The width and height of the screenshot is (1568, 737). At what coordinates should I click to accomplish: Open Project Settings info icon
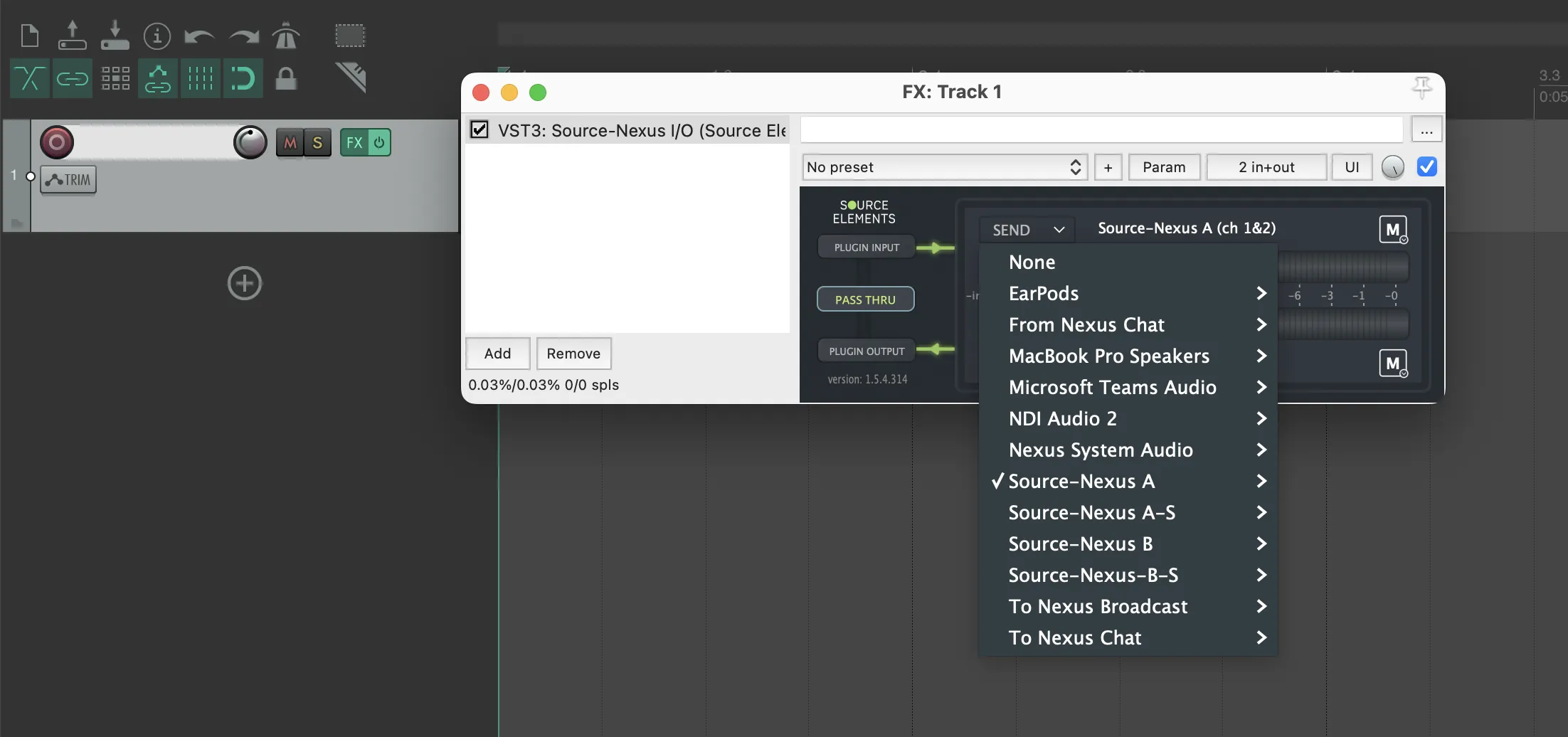pos(157,36)
